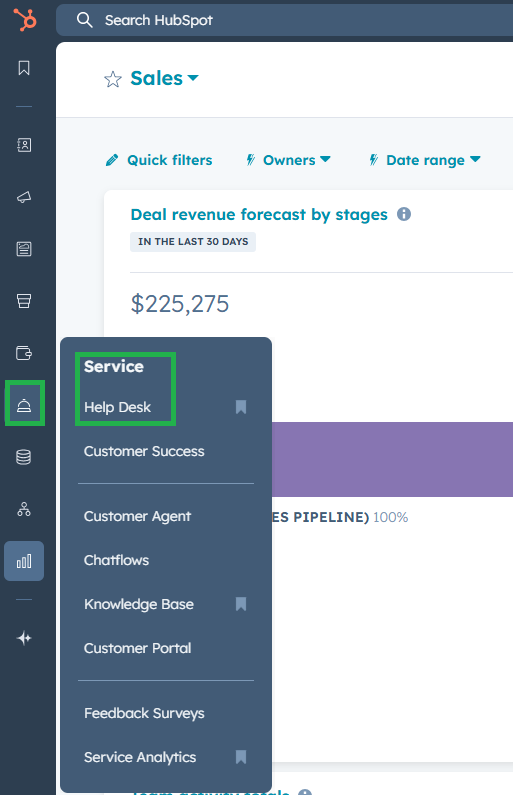Click the search magnifier icon

tap(85, 20)
